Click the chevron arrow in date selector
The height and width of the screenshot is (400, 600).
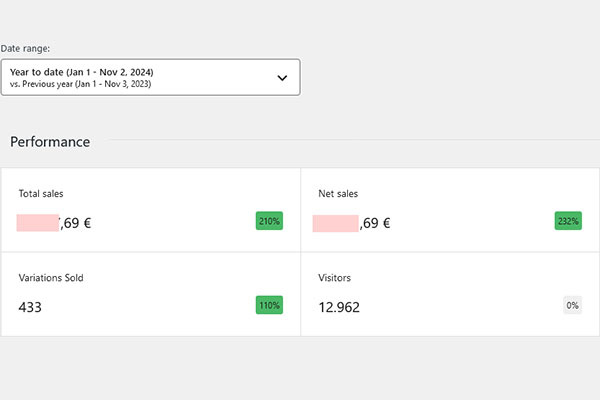pos(282,78)
